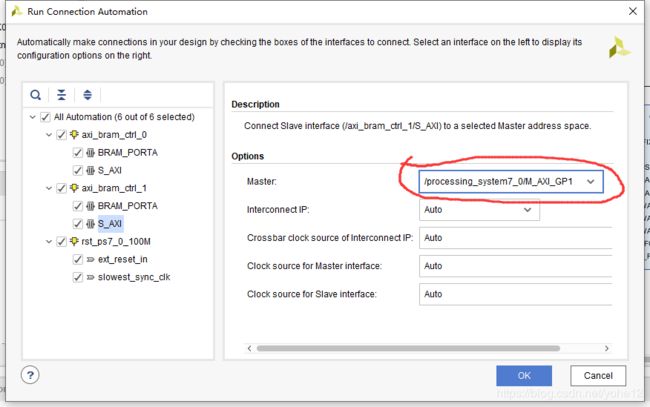Click the horizontal scrollbar thumb in options panel
Screen dimensions: 650x407
408,348
